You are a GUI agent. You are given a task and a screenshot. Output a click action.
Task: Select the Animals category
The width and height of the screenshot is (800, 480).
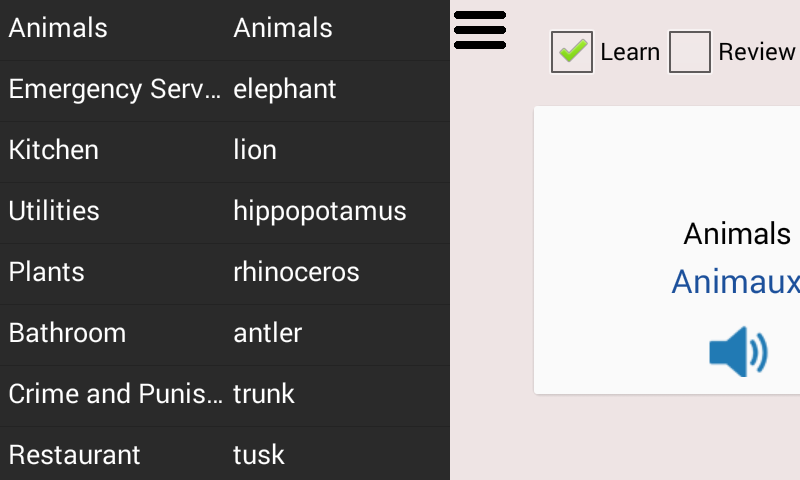[58, 28]
